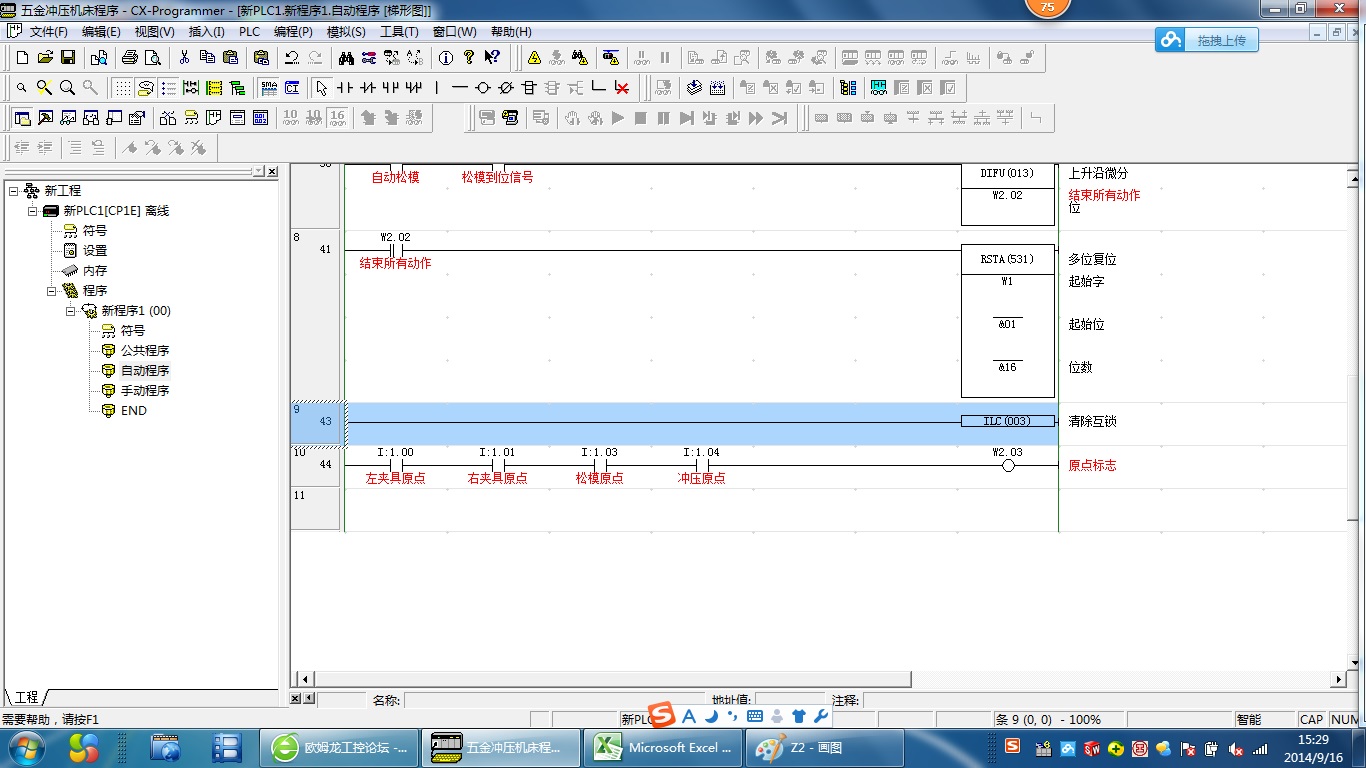The image size is (1366, 768).
Task: Select 手动程序 section in project tree
Action: pyautogui.click(x=145, y=391)
